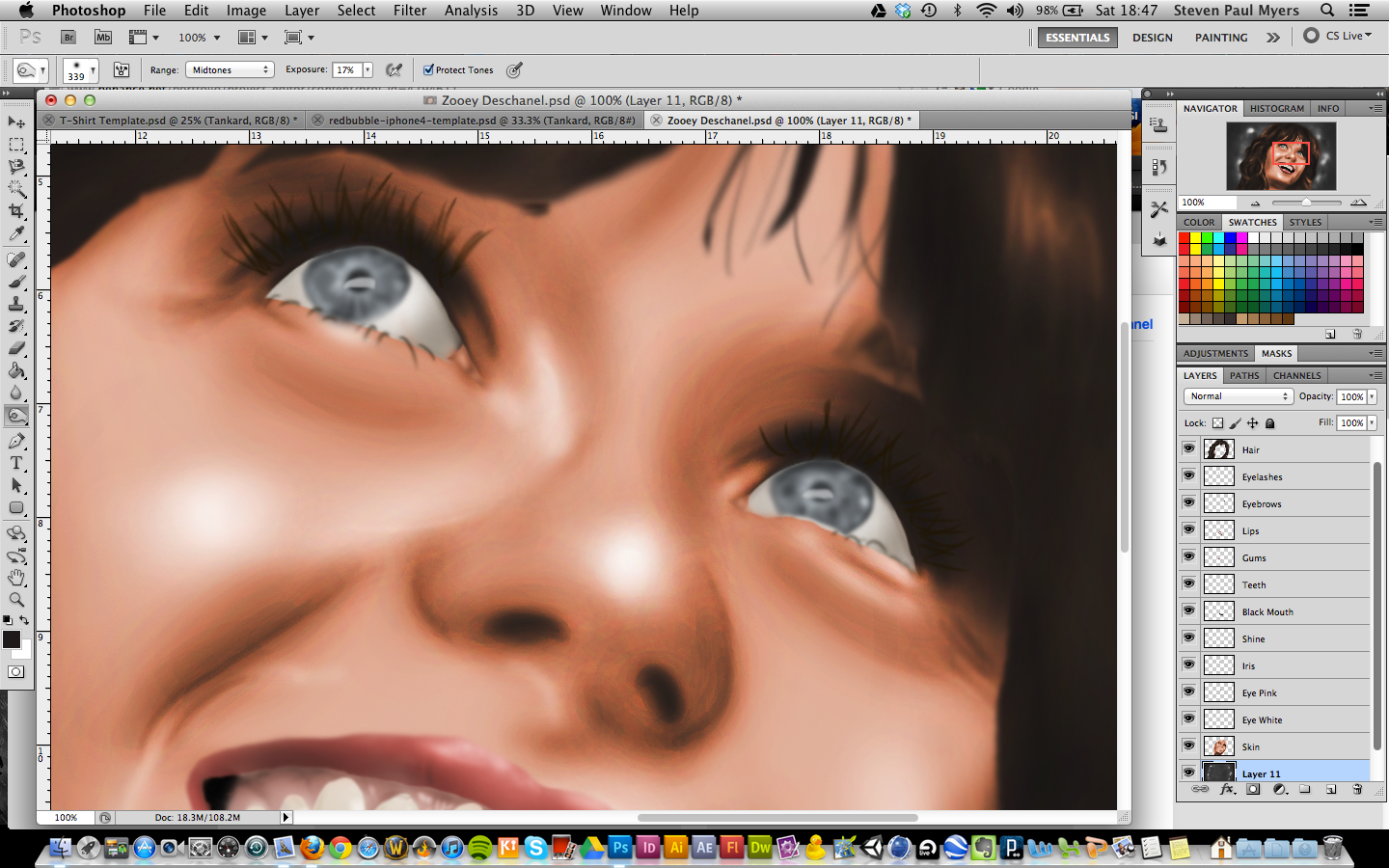Select the Quick Selection wand tool
The height and width of the screenshot is (868, 1389).
(x=16, y=189)
